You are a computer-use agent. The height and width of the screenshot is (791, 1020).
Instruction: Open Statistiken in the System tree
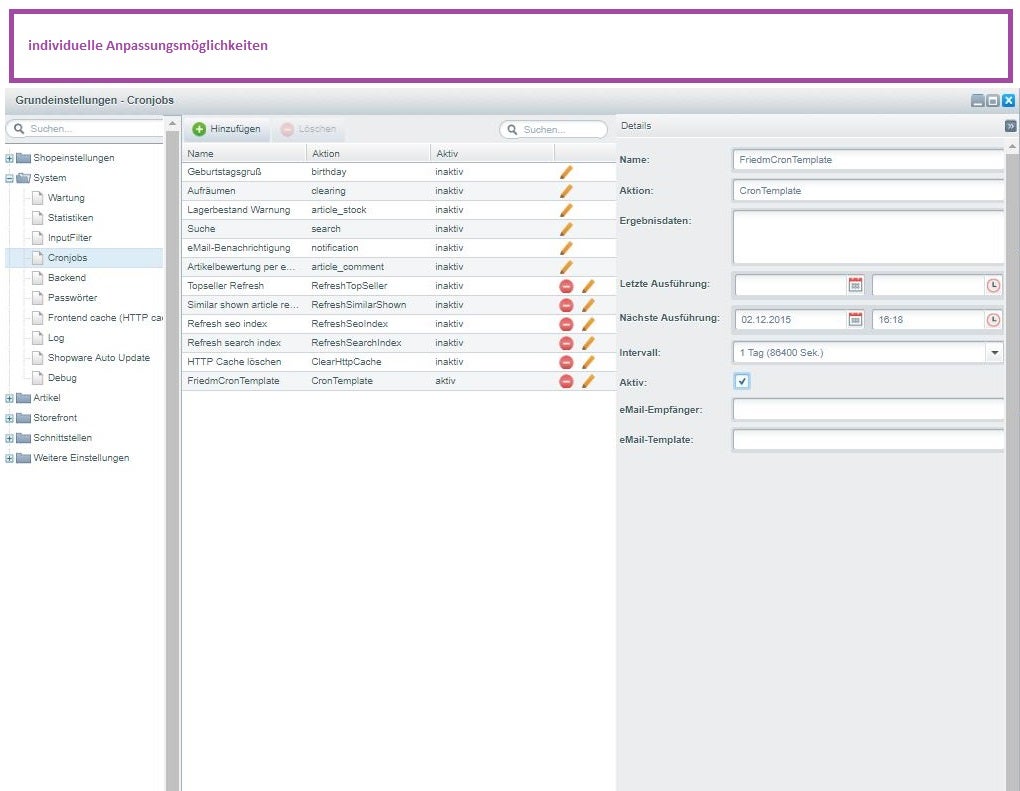[x=70, y=218]
